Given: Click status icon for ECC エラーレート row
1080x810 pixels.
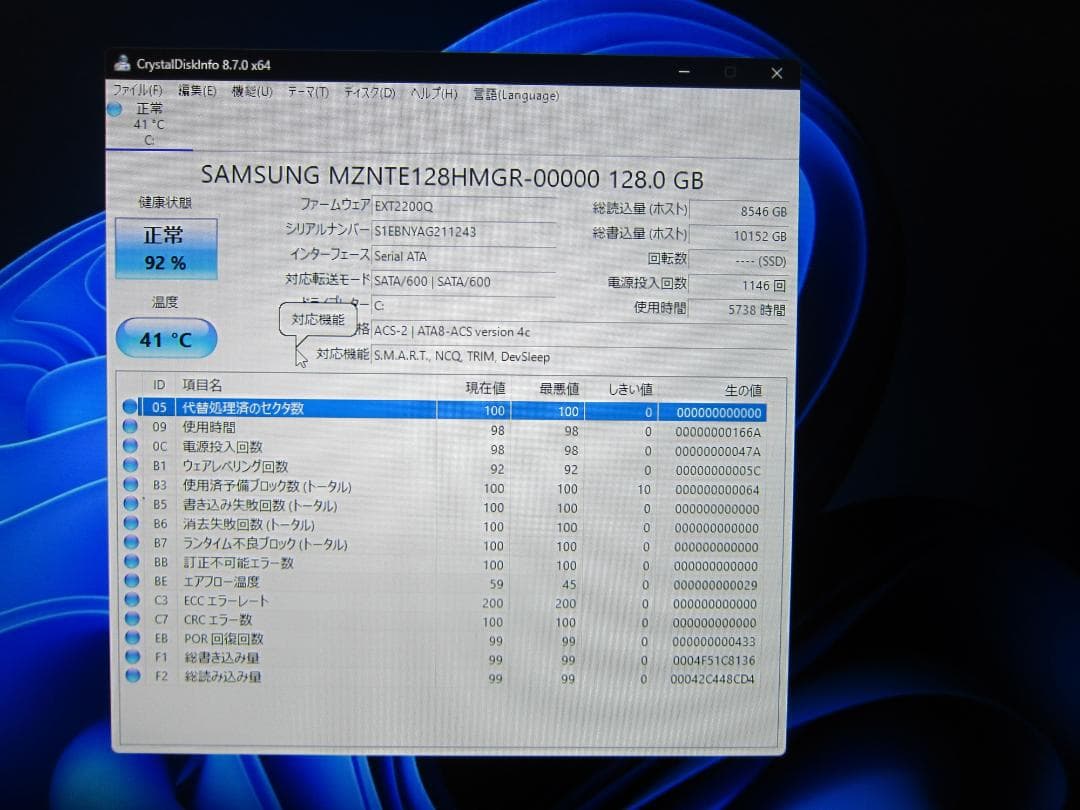Looking at the screenshot, I should [132, 599].
